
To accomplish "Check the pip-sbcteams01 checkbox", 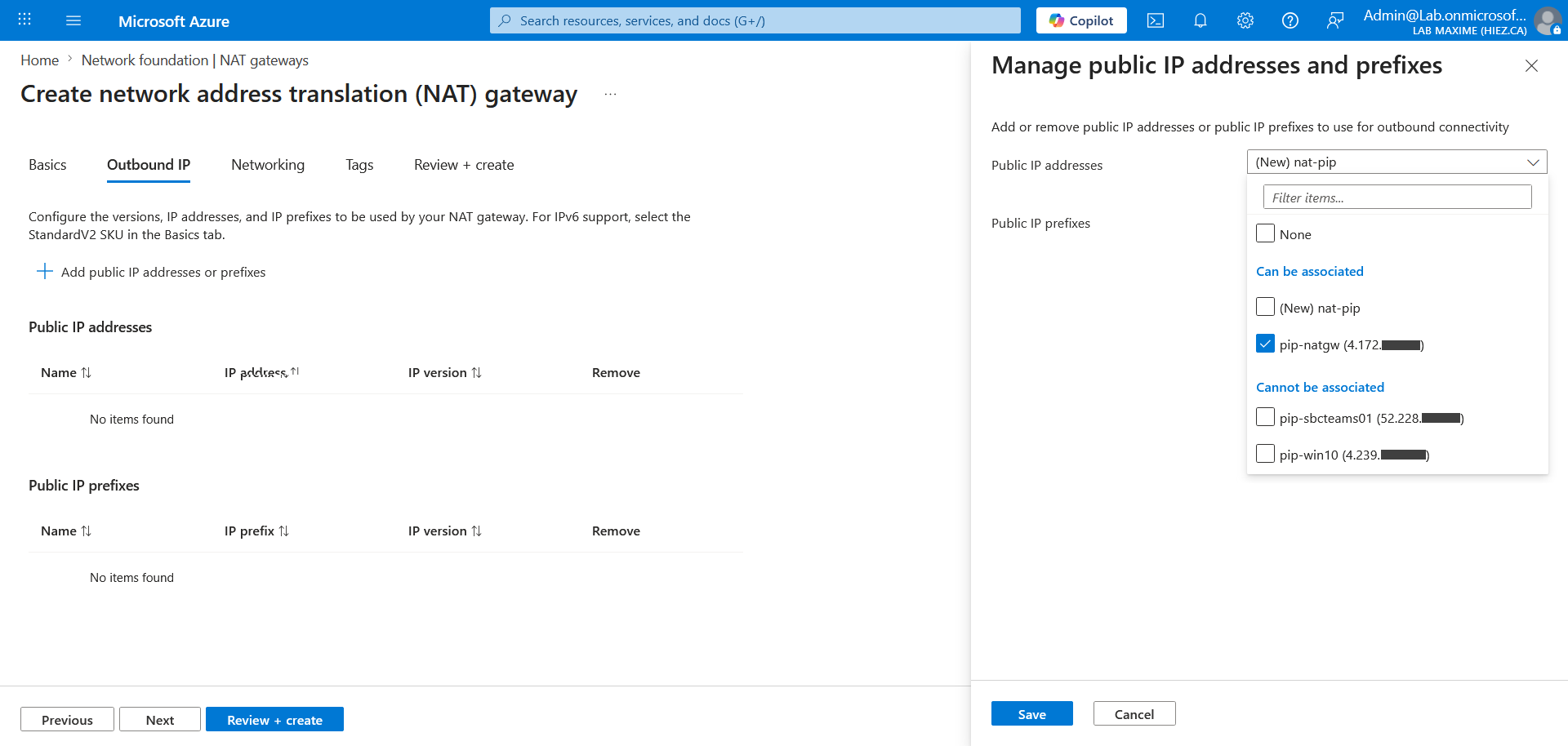I will (x=1265, y=417).
